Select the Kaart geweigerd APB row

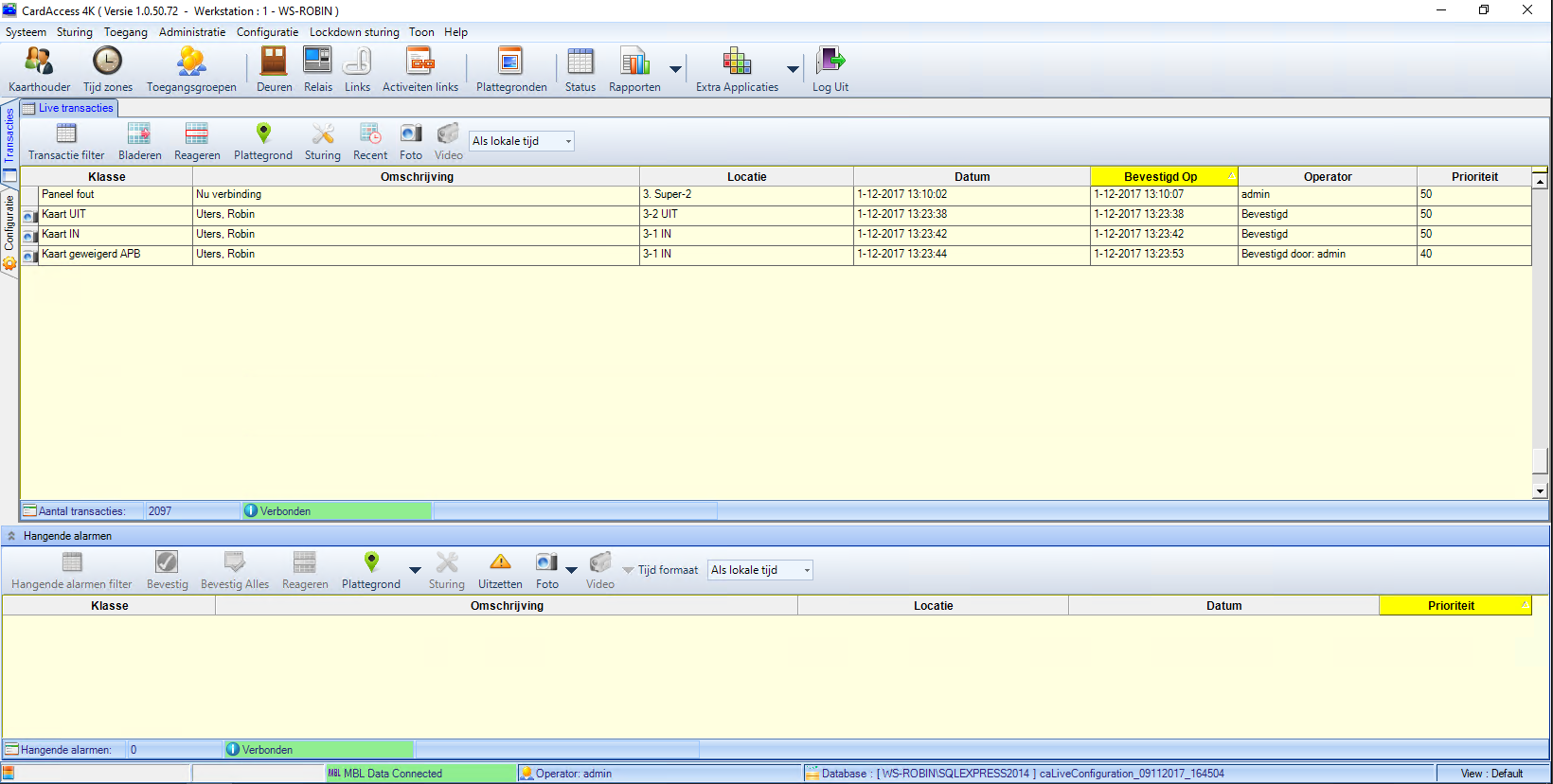(x=776, y=255)
